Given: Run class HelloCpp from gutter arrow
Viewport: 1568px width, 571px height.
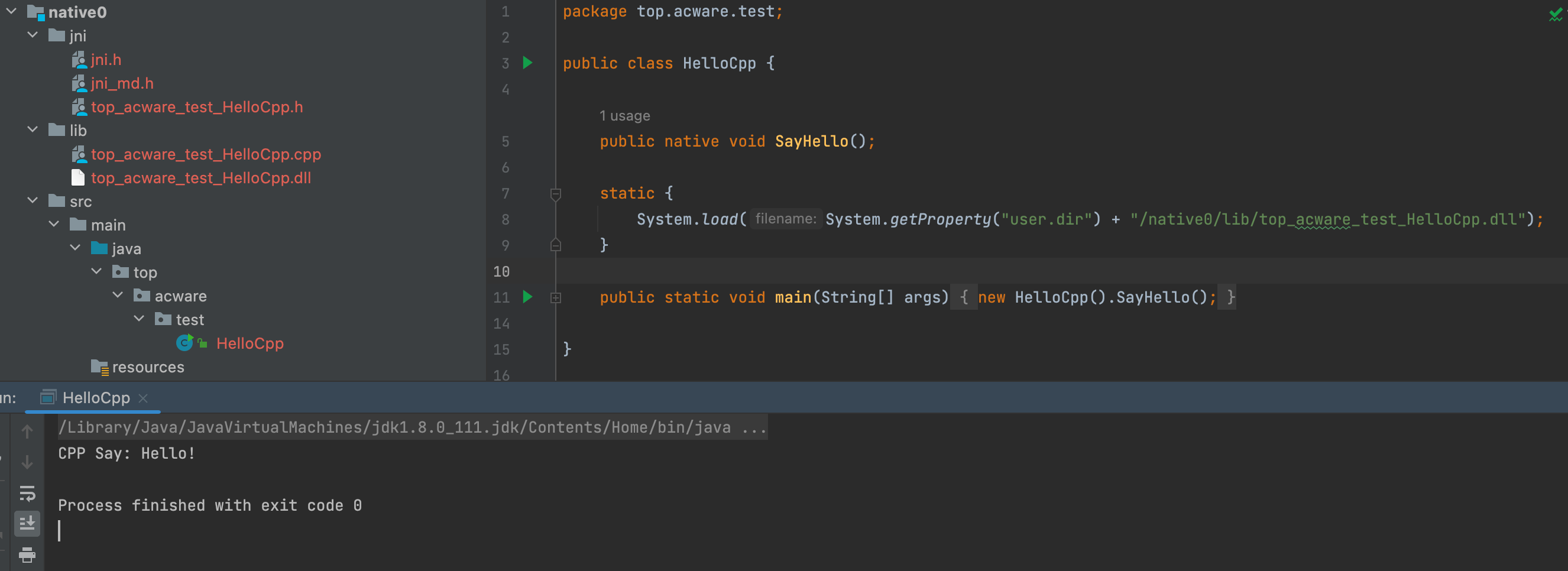Looking at the screenshot, I should click(x=528, y=63).
